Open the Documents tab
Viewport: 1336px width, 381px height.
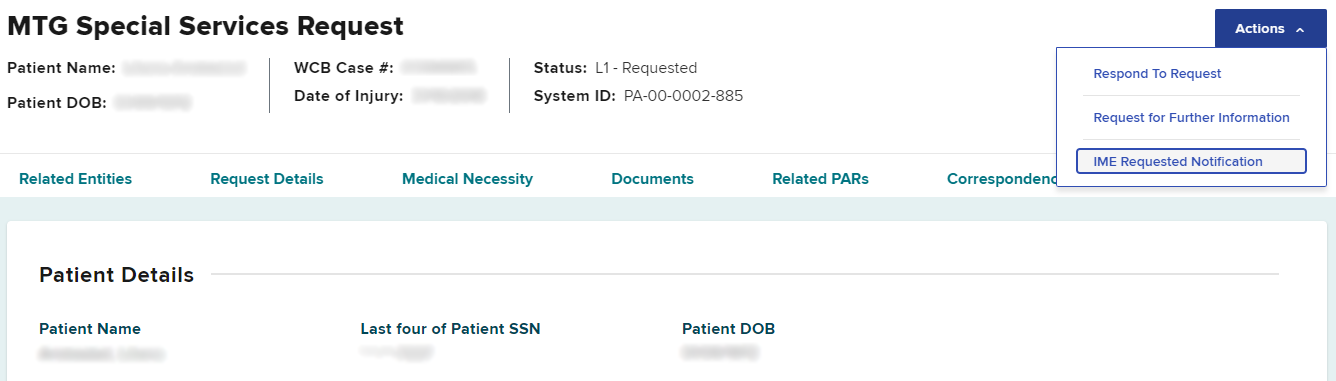tap(652, 179)
